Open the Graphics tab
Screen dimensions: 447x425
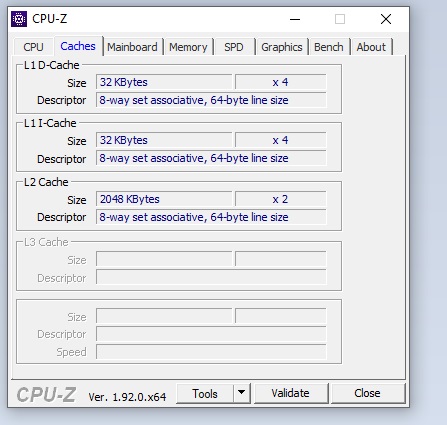[x=282, y=47]
